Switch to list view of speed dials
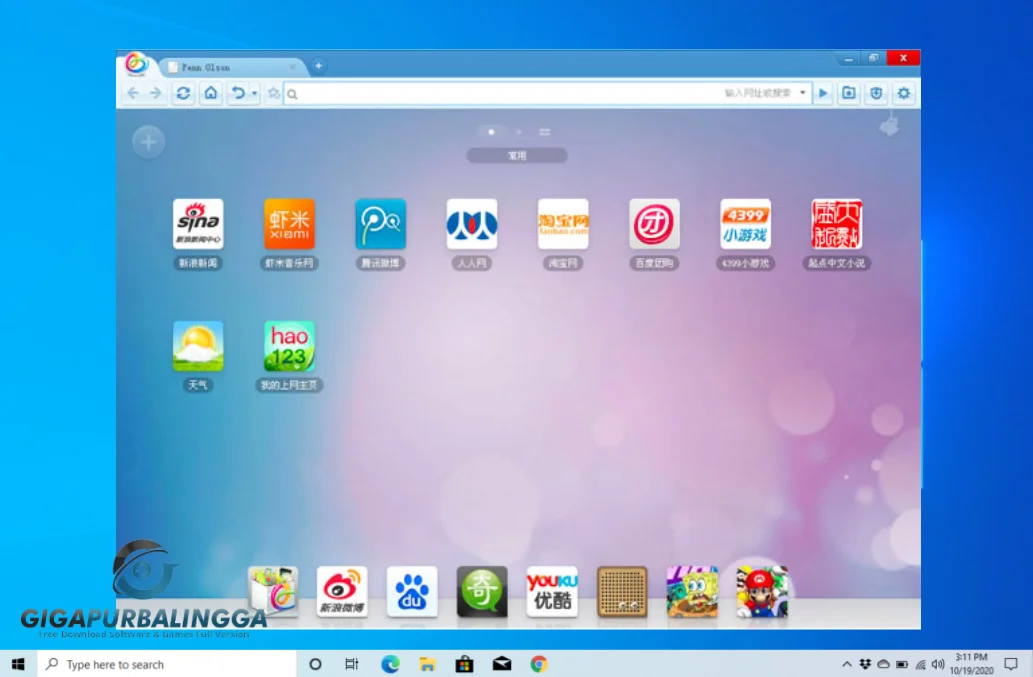1033x677 pixels. (x=543, y=131)
